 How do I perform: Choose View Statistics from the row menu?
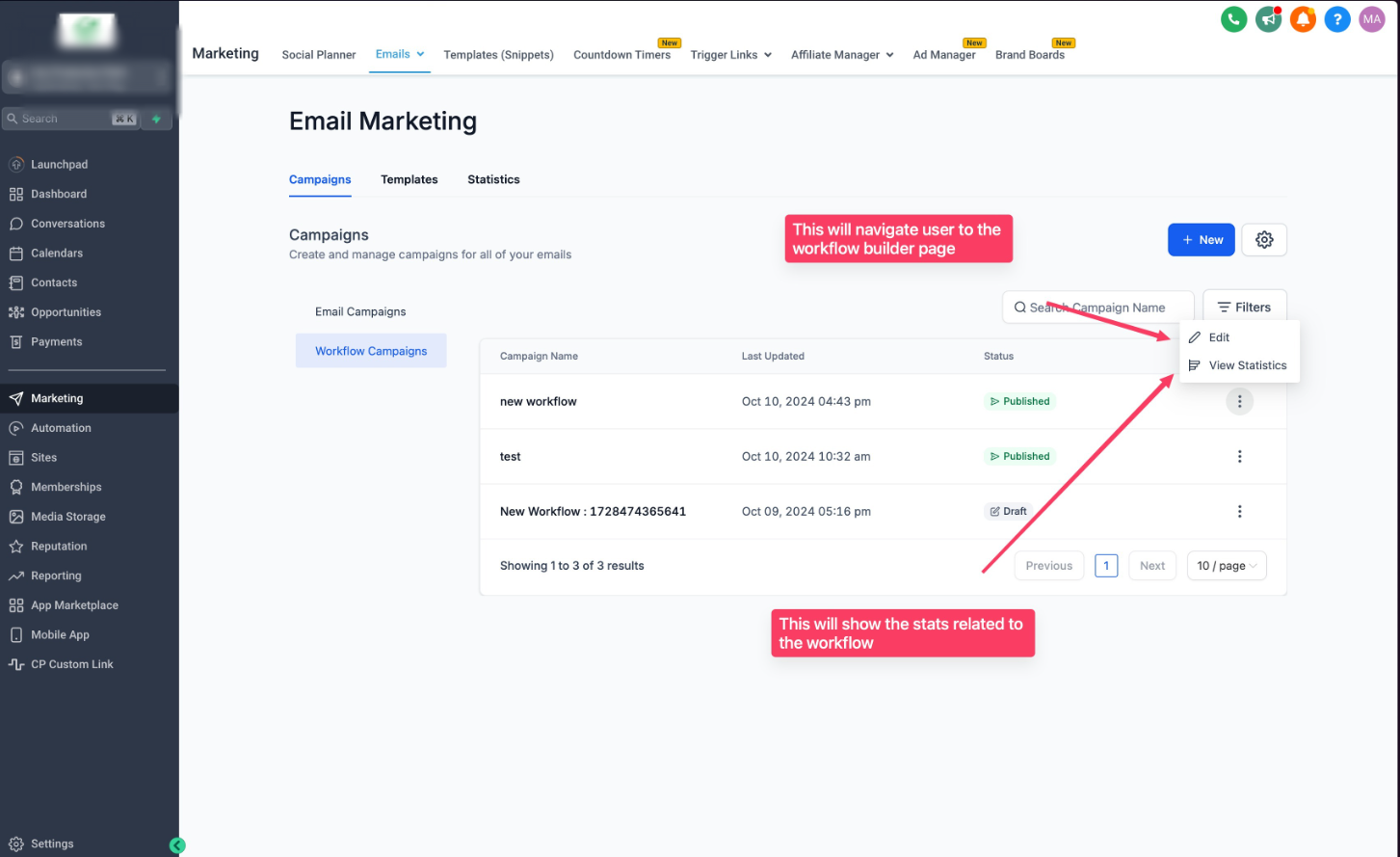tap(1239, 365)
